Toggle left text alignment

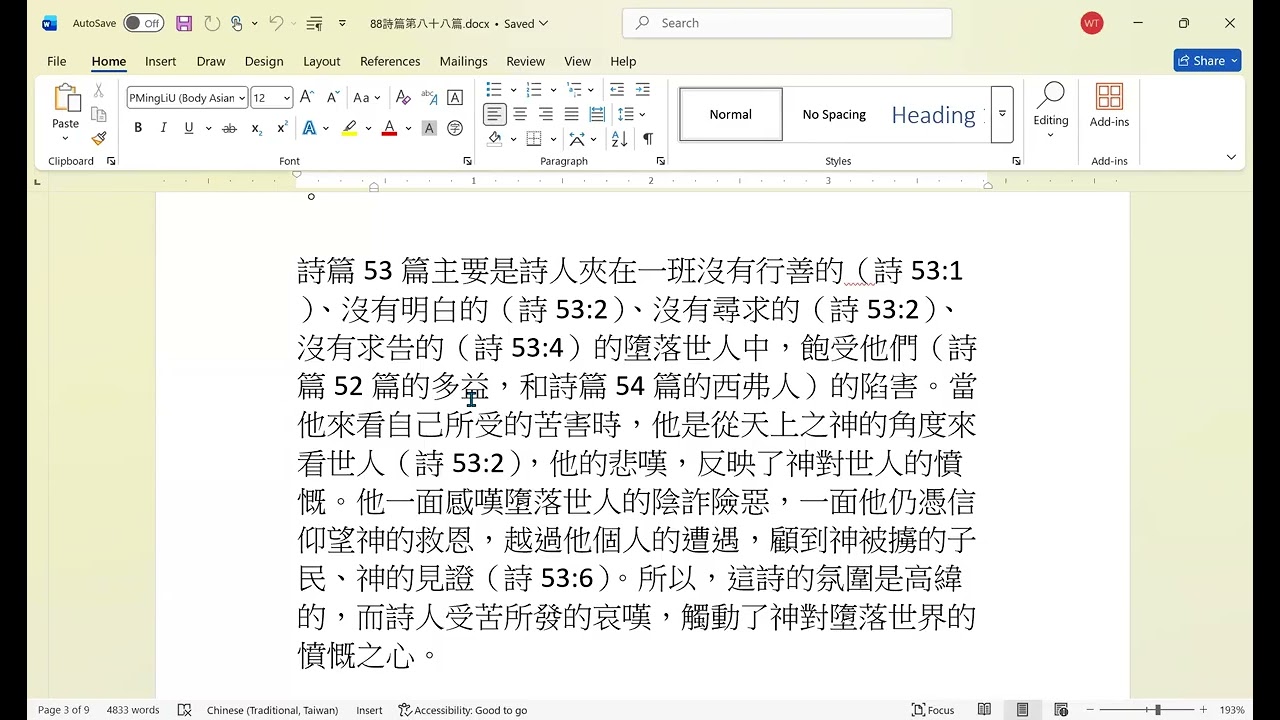pyautogui.click(x=494, y=114)
